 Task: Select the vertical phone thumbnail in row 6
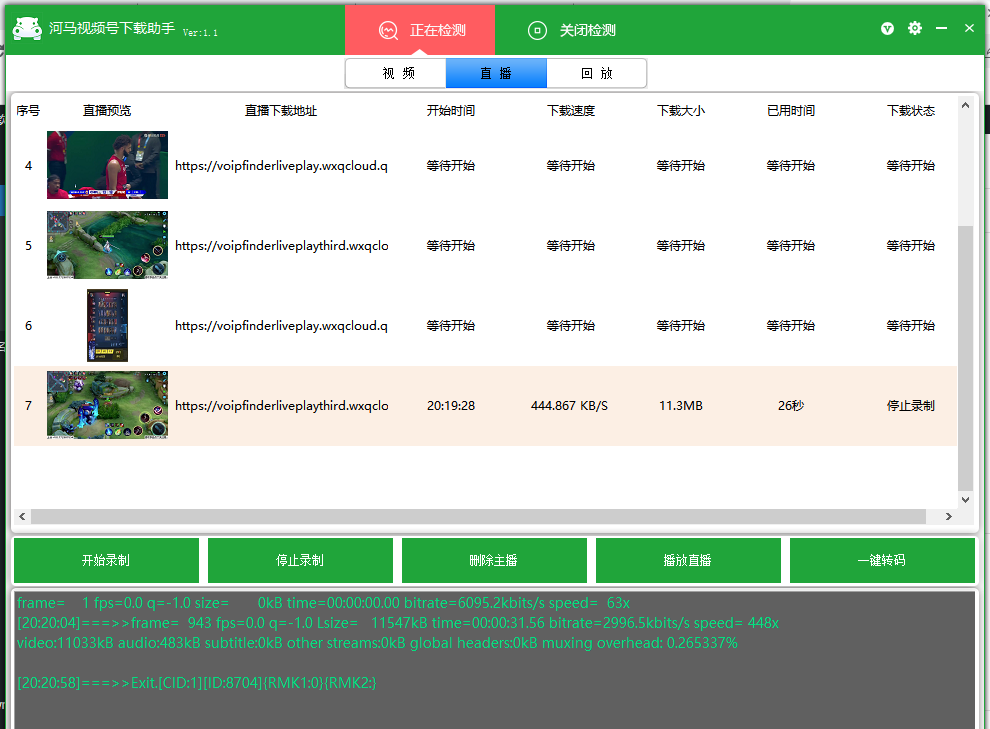[107, 325]
